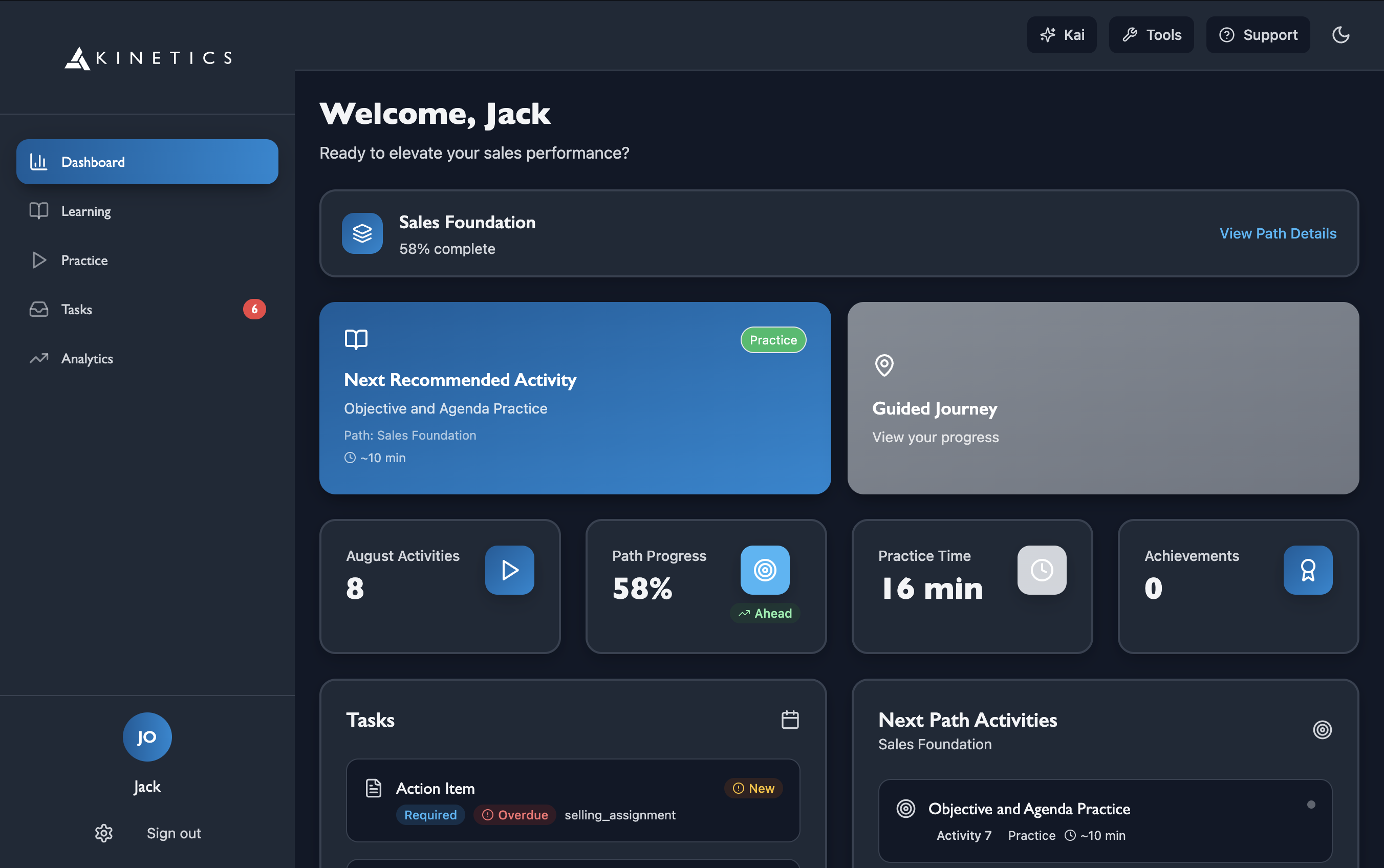Click the Sign out link
Screen dimensions: 1384x868
click(x=174, y=834)
